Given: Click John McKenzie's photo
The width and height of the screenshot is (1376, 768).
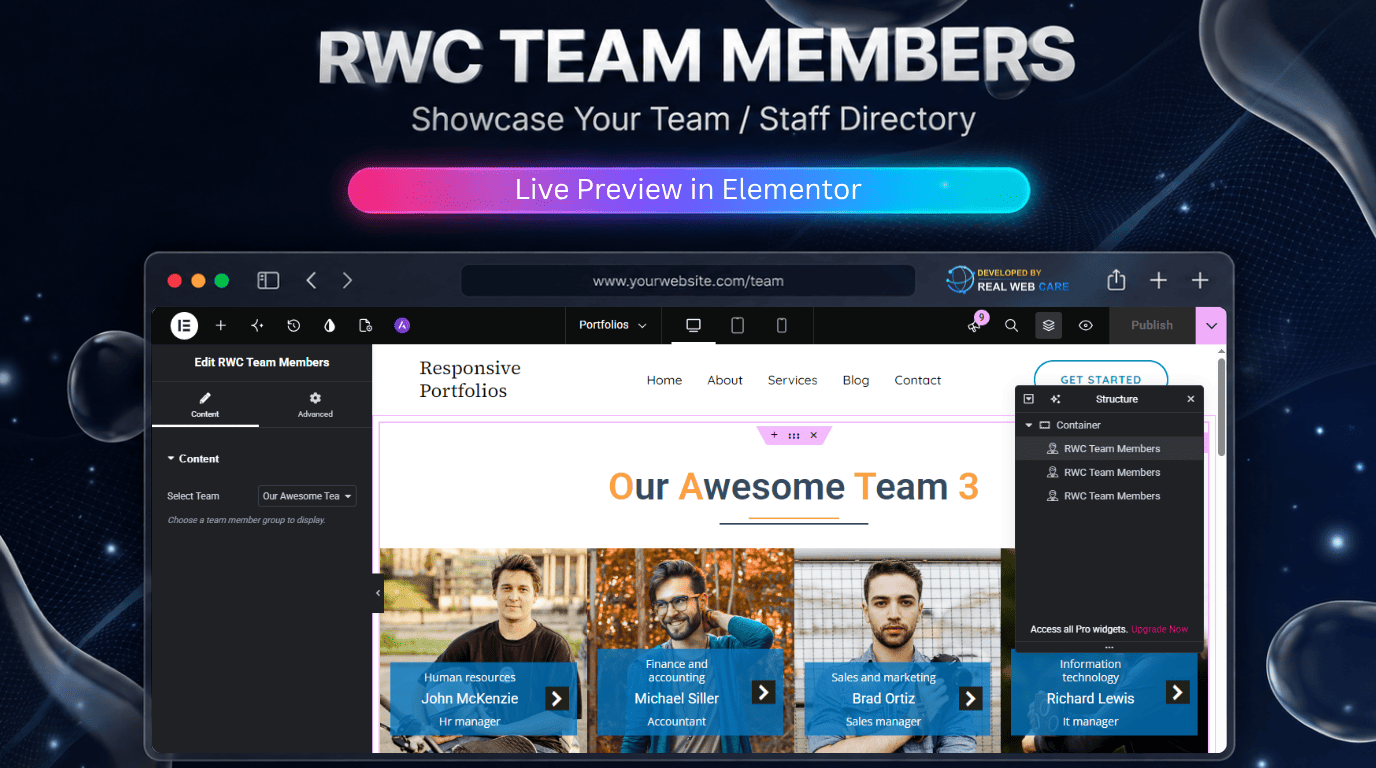Looking at the screenshot, I should pos(485,605).
